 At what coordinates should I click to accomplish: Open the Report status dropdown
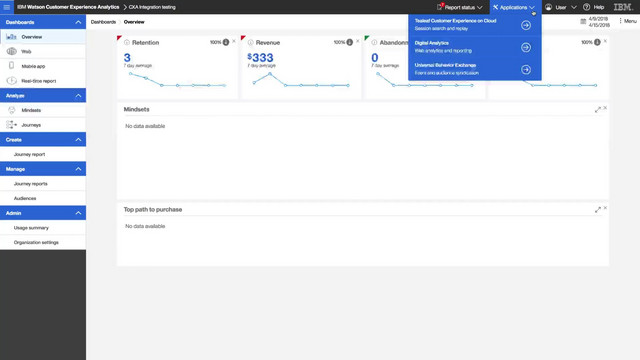coord(460,7)
